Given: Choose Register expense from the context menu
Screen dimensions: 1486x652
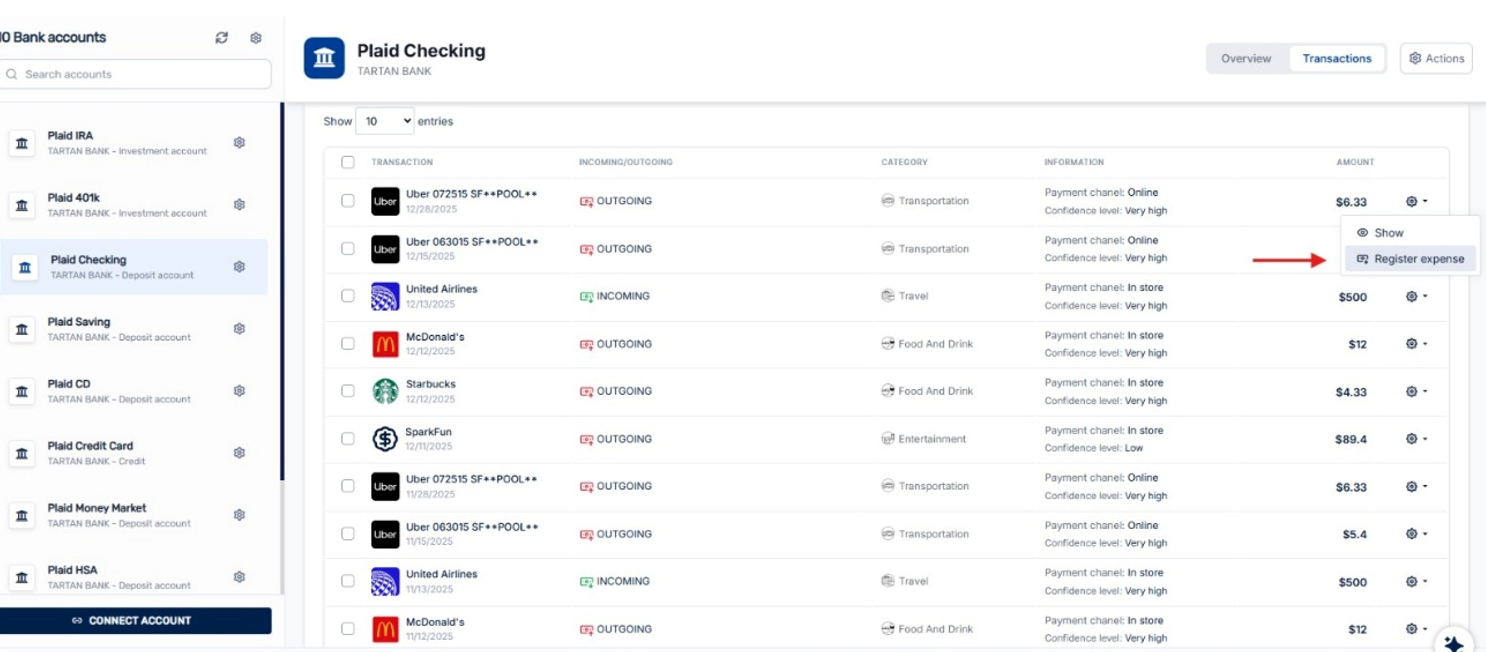Looking at the screenshot, I should pos(1410,259).
